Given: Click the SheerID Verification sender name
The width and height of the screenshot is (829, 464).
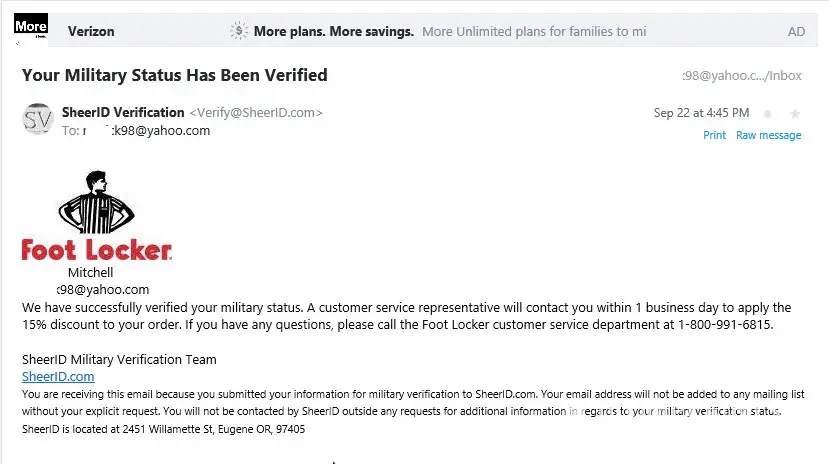Looking at the screenshot, I should pos(123,112).
